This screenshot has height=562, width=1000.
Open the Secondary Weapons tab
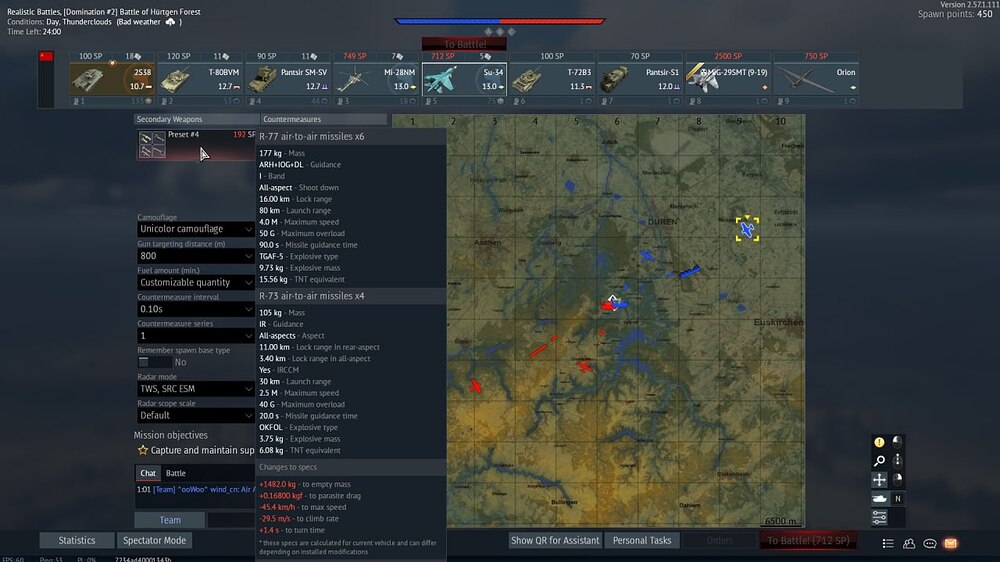(196, 119)
